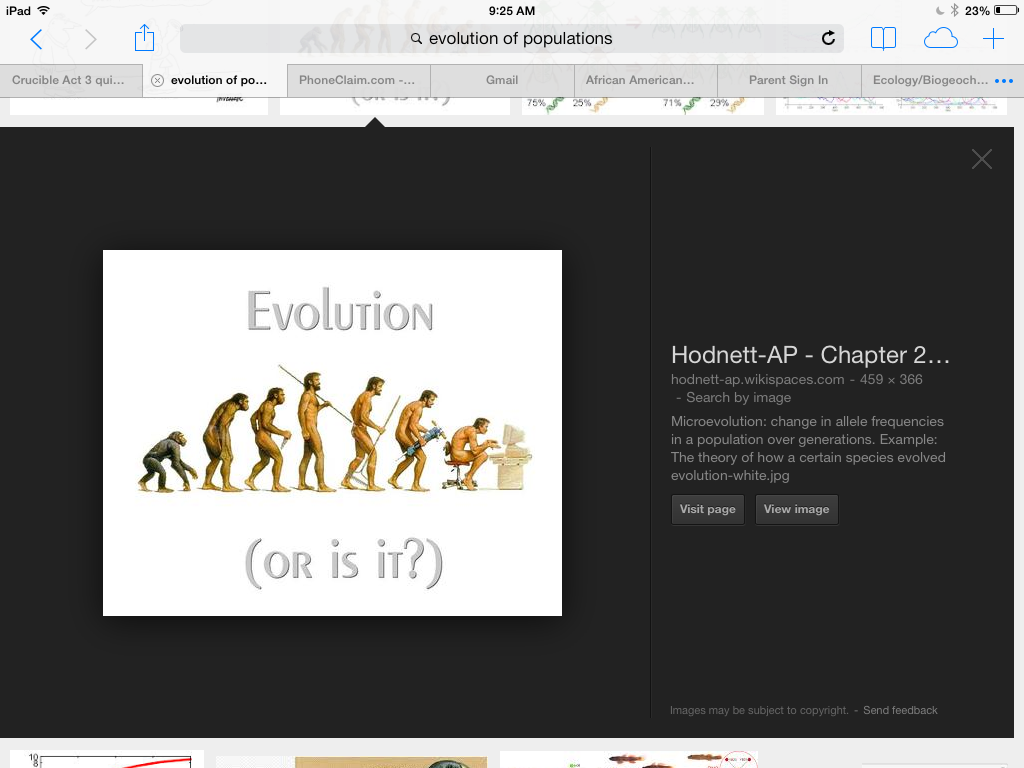Switch to the Crucible Act 3 tab
The height and width of the screenshot is (768, 1024).
(x=68, y=80)
